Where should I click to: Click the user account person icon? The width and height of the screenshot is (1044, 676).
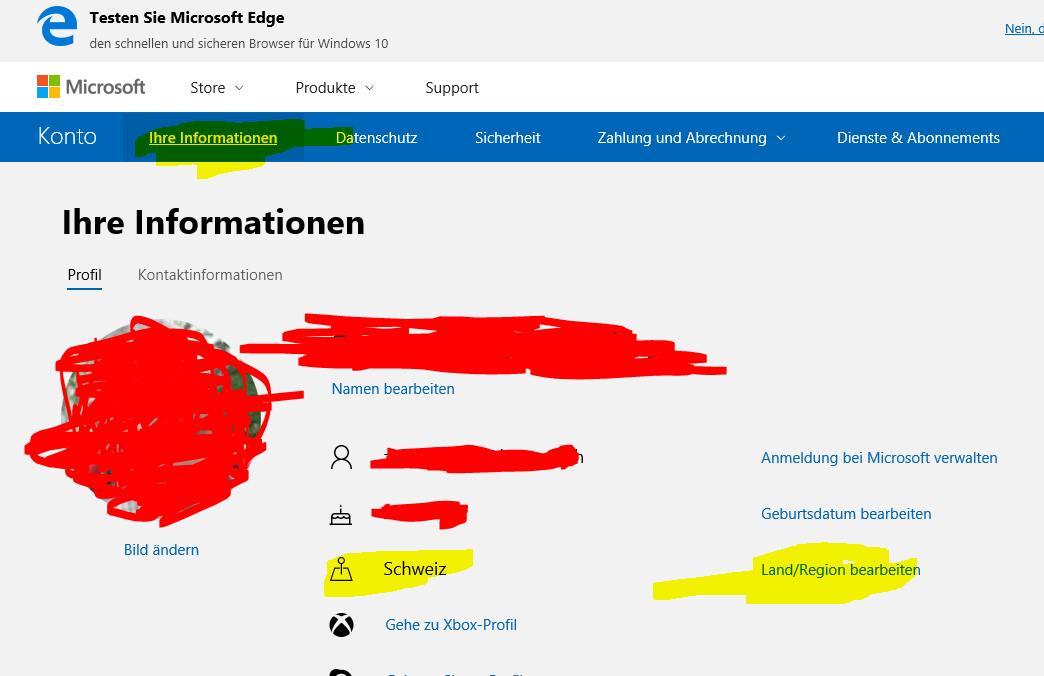[342, 458]
